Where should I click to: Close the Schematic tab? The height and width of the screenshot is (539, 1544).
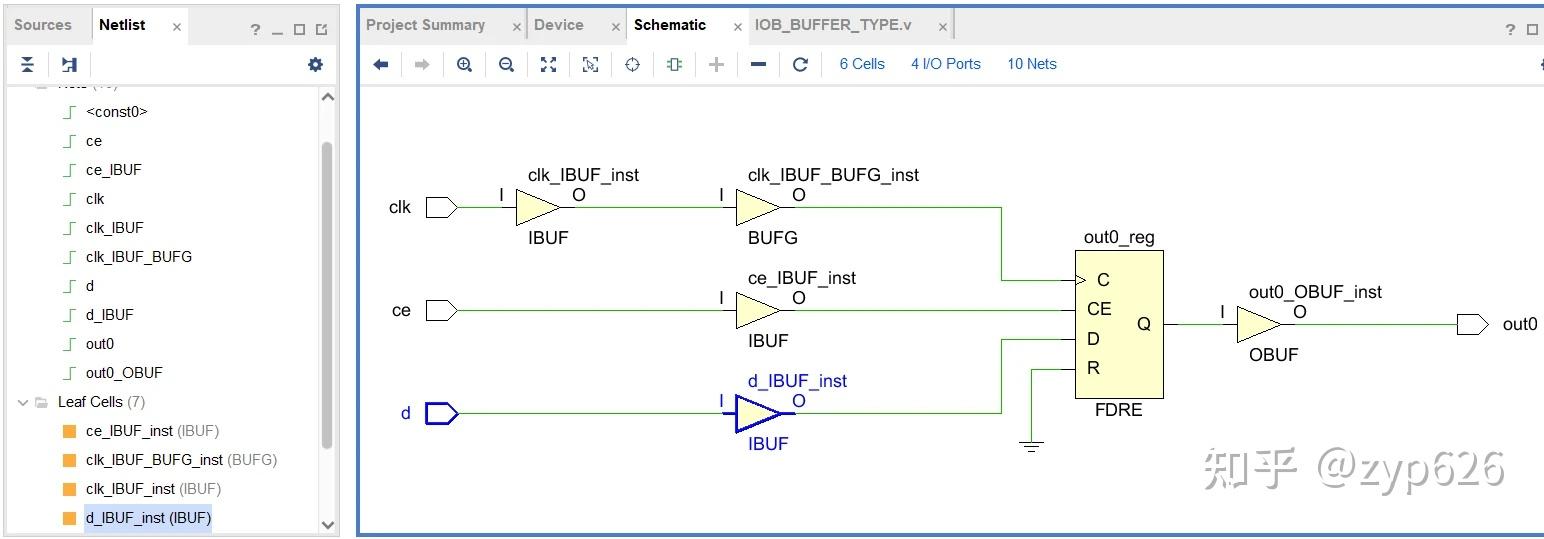[x=738, y=27]
